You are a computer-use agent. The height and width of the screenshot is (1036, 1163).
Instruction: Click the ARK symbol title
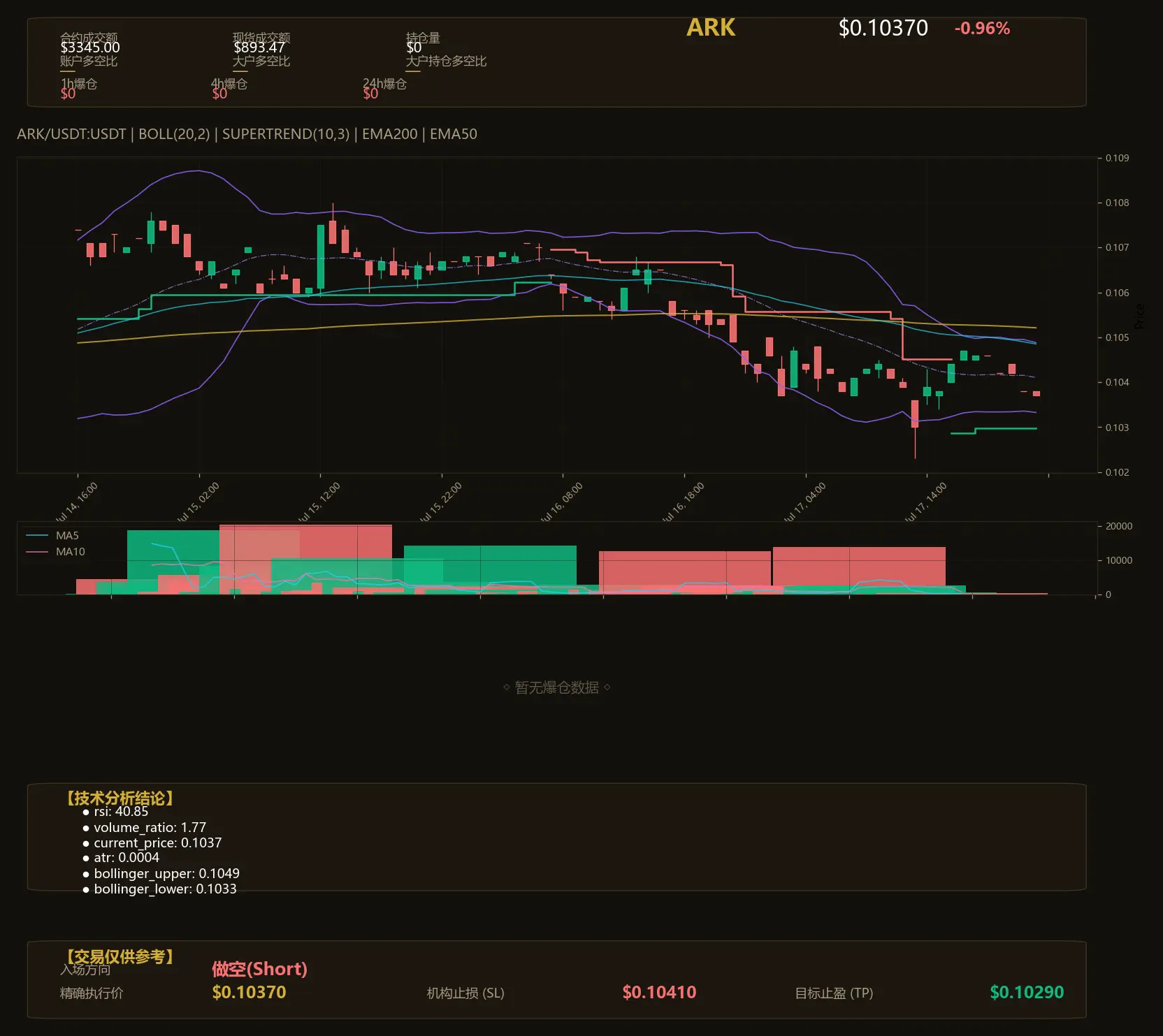pyautogui.click(x=711, y=27)
